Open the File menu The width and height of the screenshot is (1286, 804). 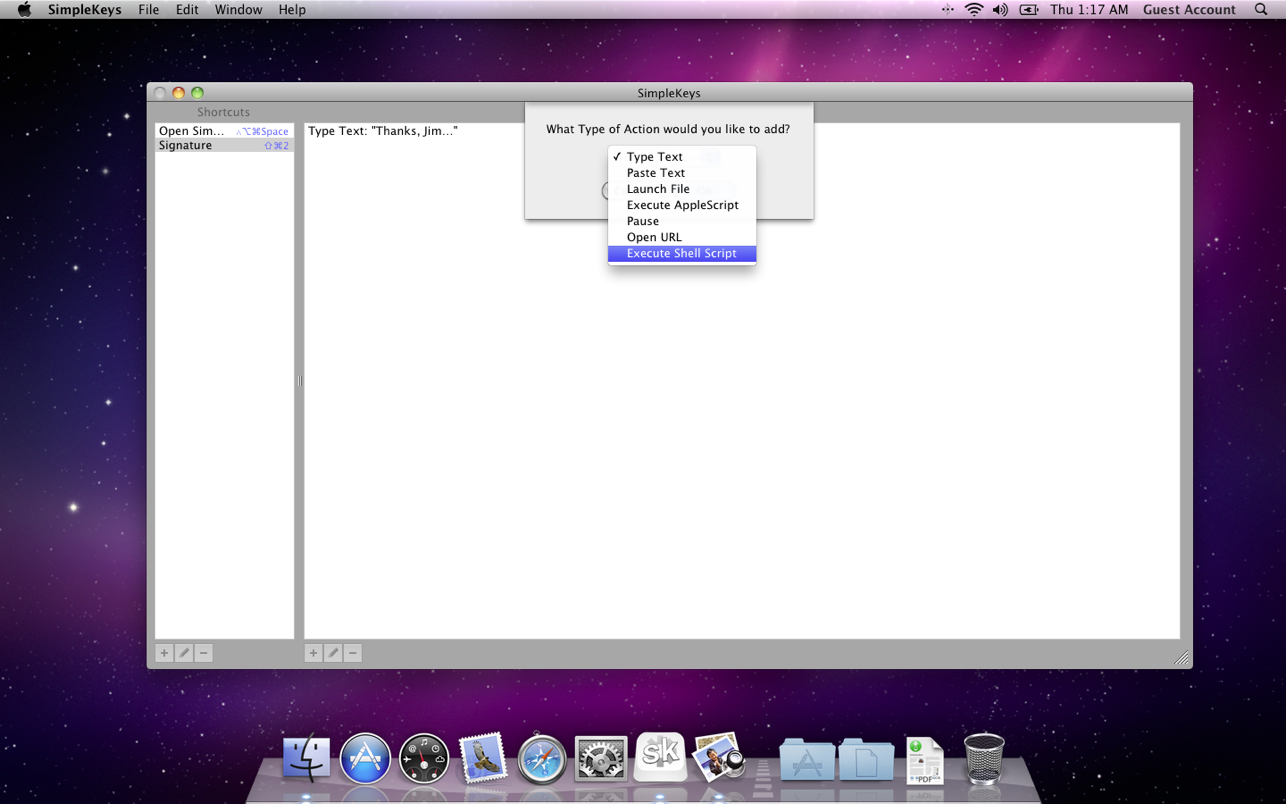click(148, 10)
